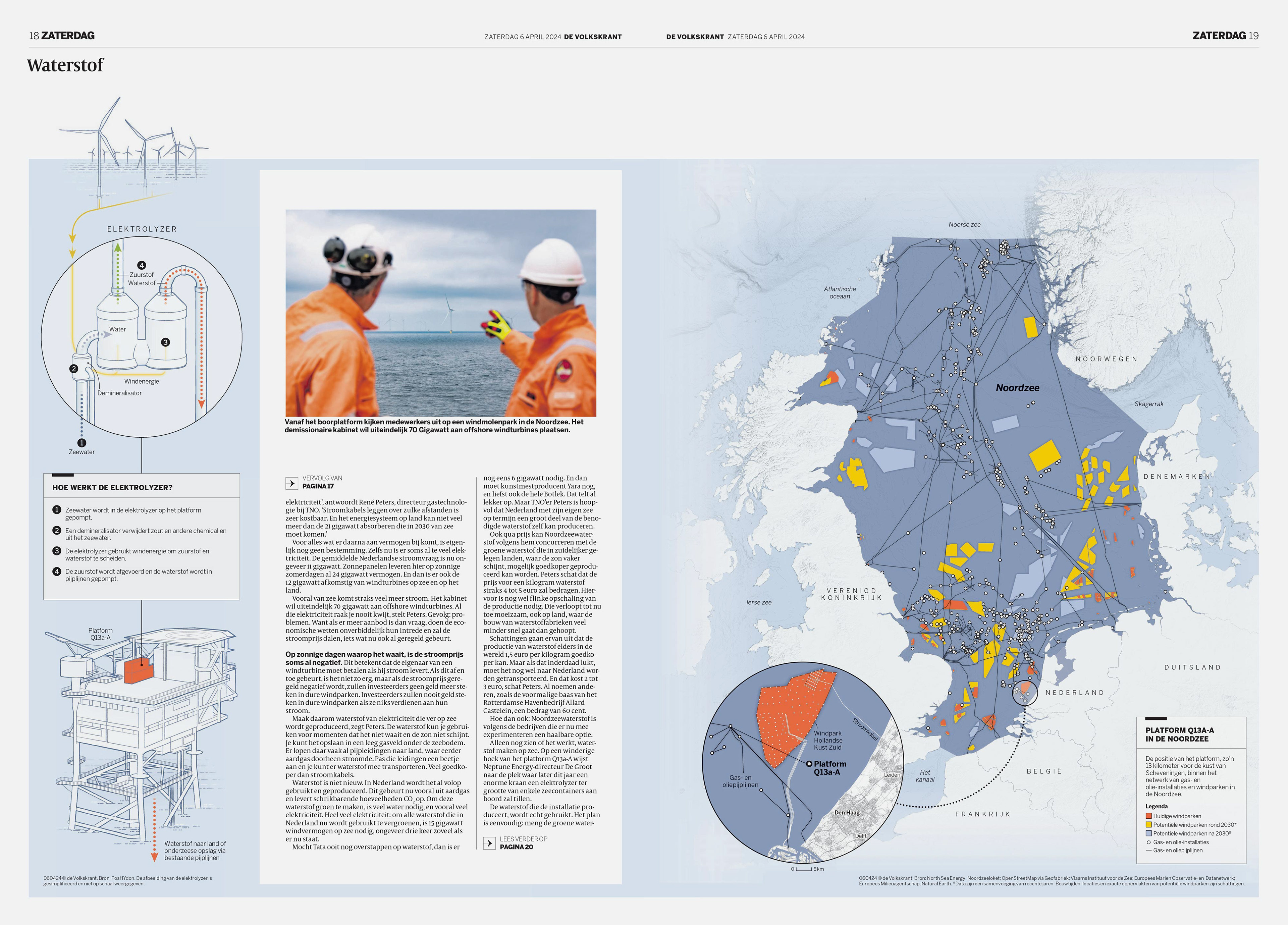
Task: Click the Gas- en olie-installaties legend circle
Action: (1148, 842)
